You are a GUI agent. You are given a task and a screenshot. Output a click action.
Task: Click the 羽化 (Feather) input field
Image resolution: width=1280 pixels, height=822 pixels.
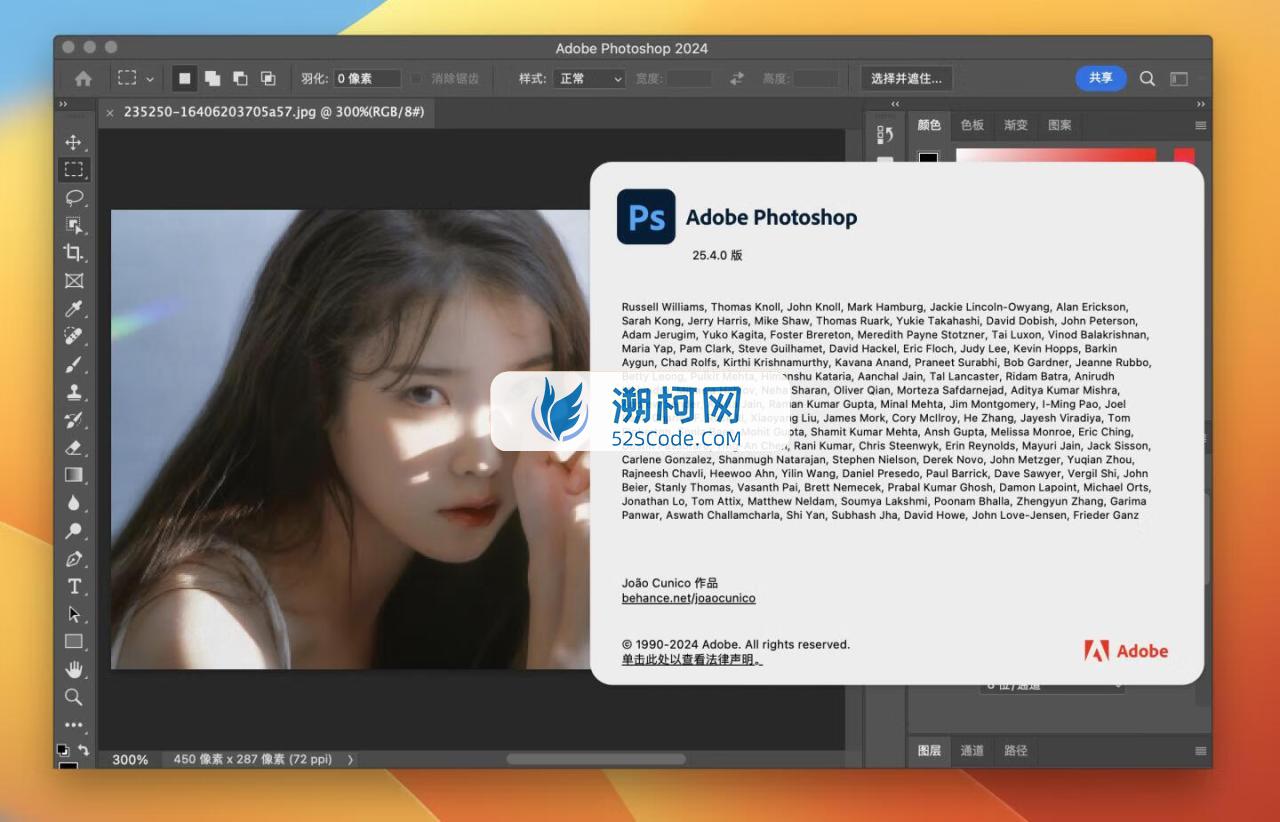pyautogui.click(x=367, y=78)
